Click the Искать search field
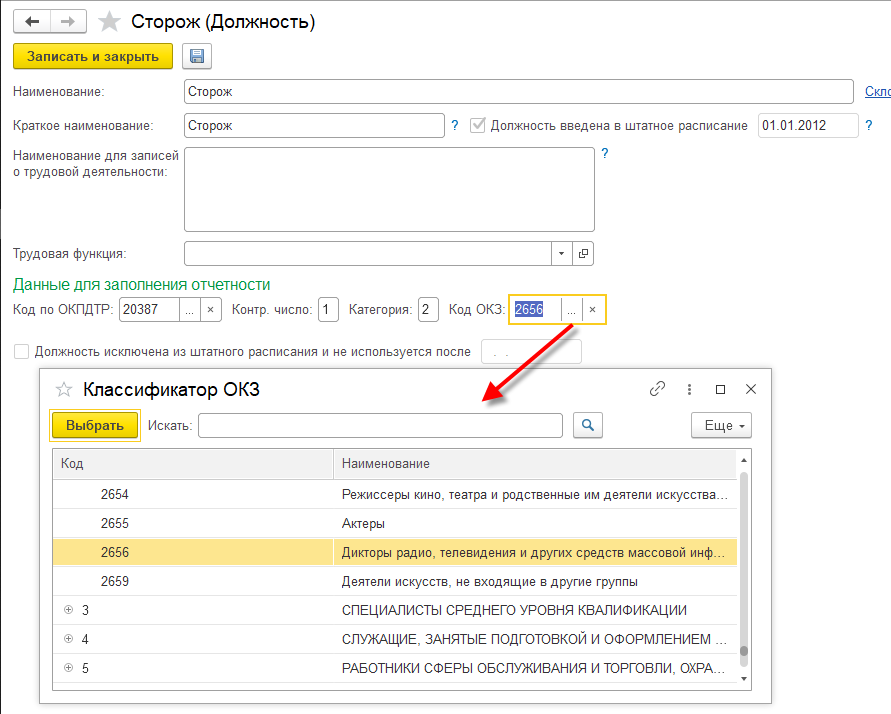 click(x=380, y=425)
